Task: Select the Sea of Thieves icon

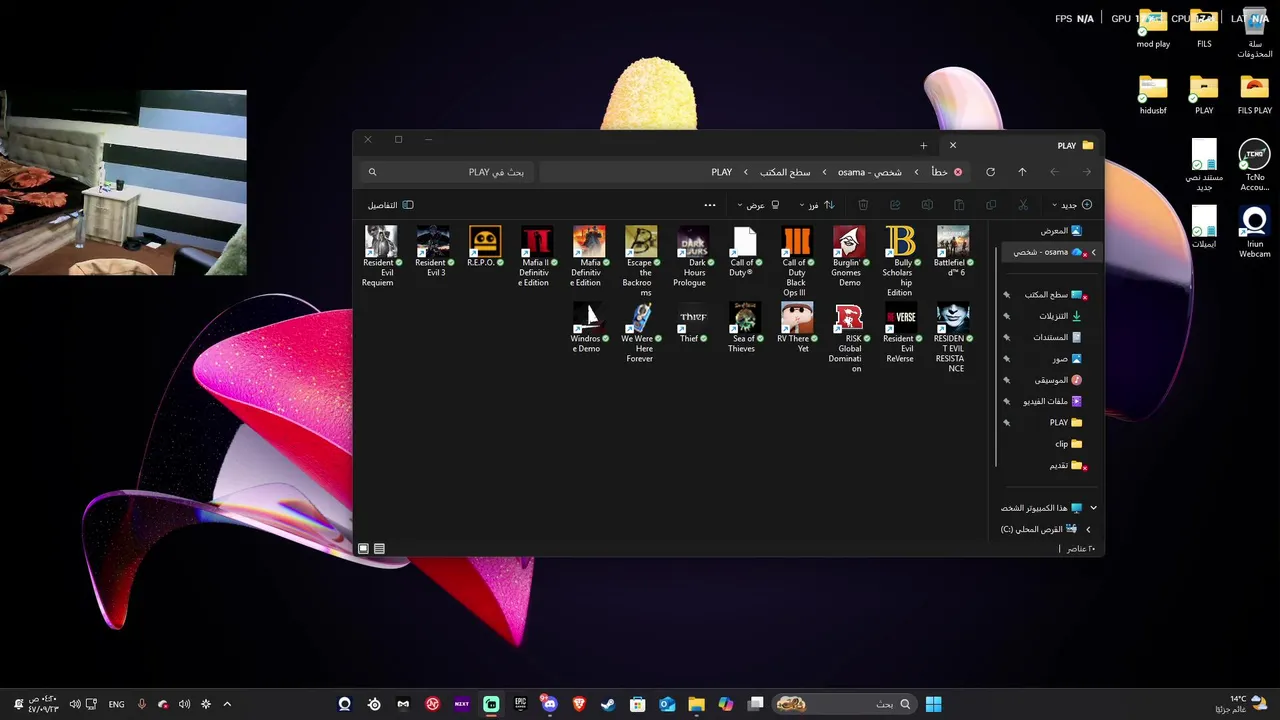Action: coord(744,327)
